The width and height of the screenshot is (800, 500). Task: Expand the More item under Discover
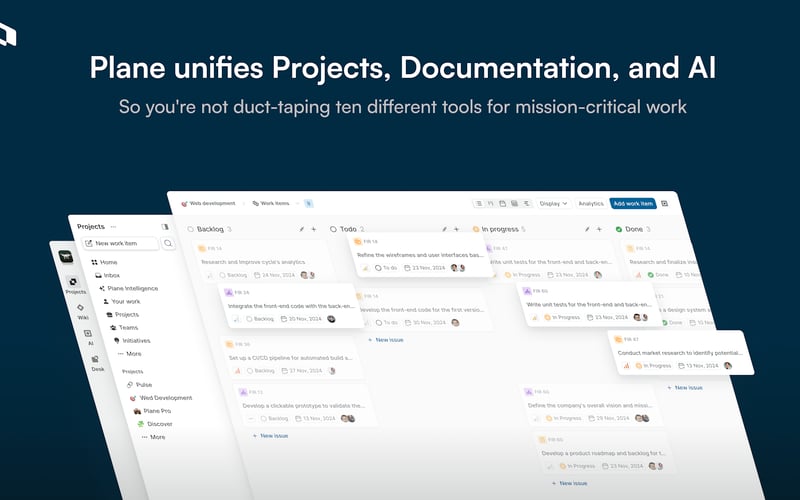[x=154, y=437]
